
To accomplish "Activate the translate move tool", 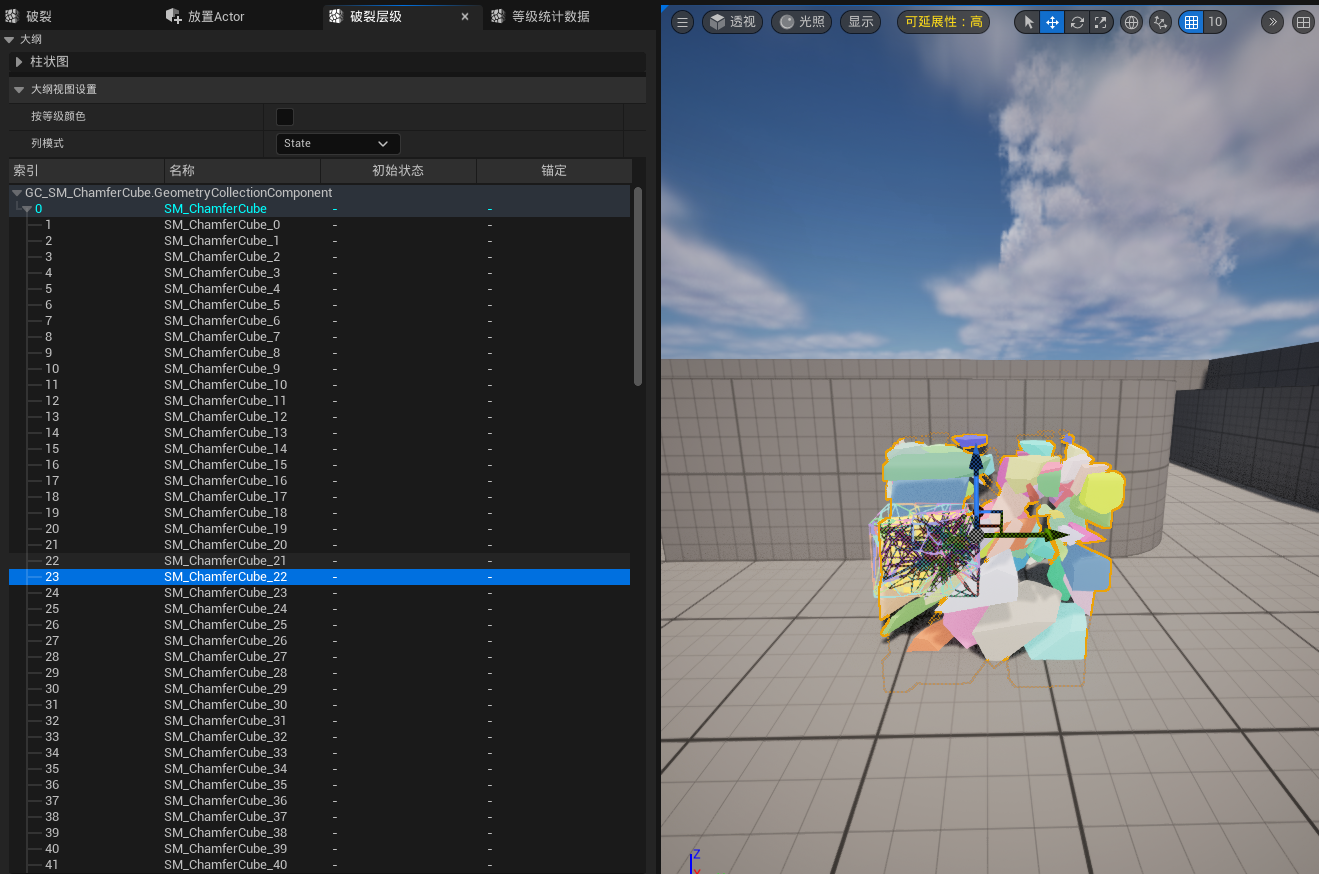I will pyautogui.click(x=1052, y=22).
